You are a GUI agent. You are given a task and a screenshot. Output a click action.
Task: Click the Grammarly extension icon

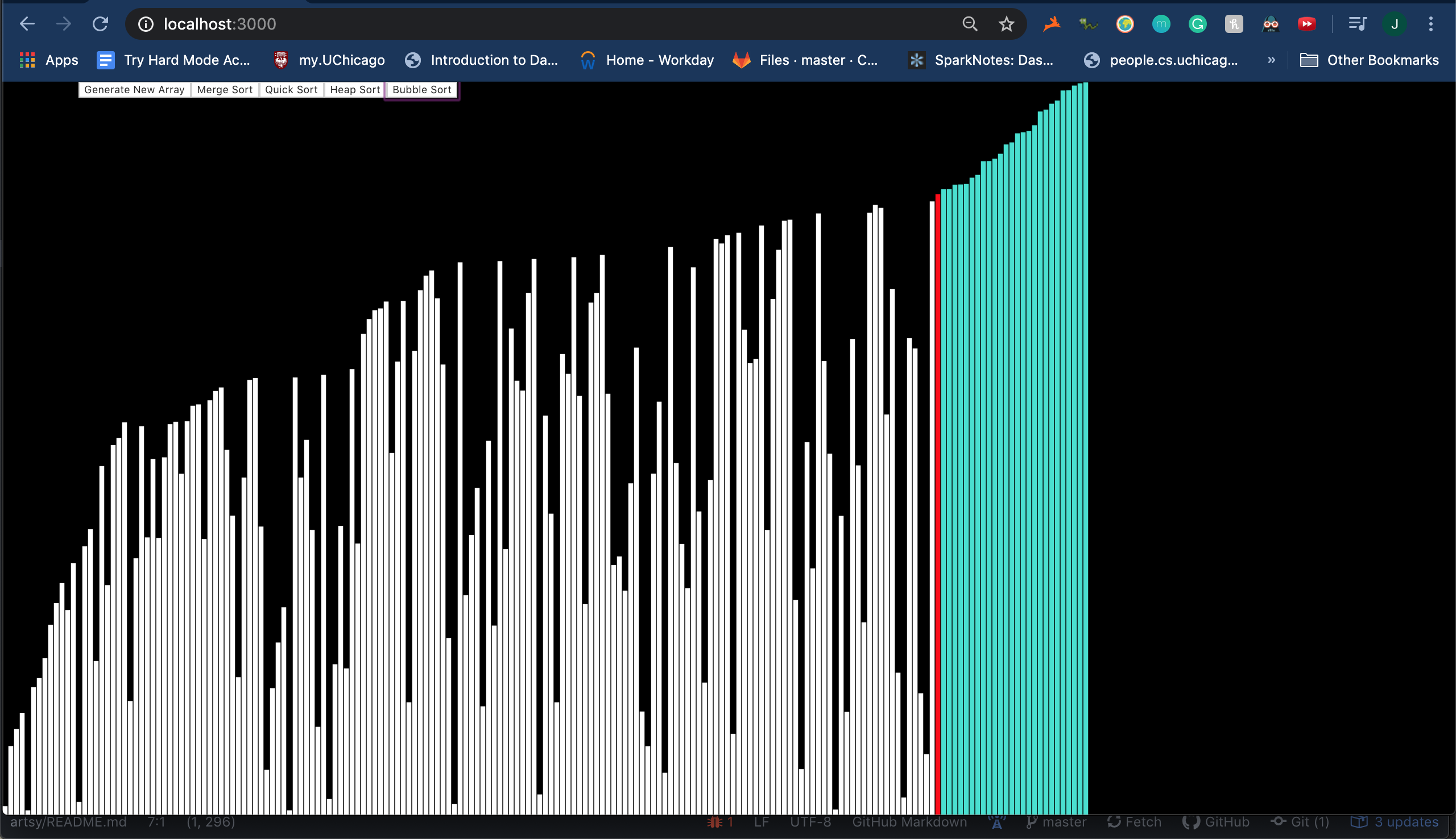[1197, 24]
